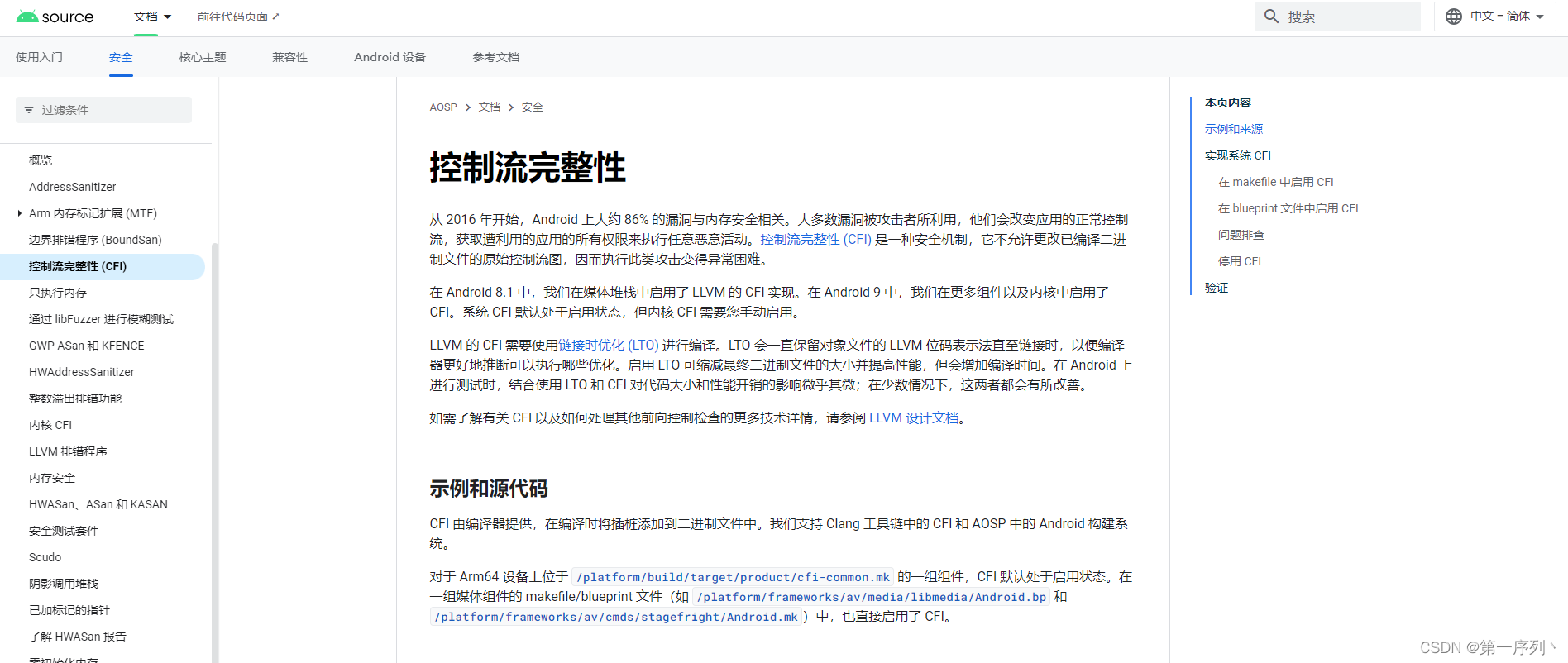Jump to 在 makefile 中启用 CFI
1568x663 pixels.
click(x=1276, y=182)
